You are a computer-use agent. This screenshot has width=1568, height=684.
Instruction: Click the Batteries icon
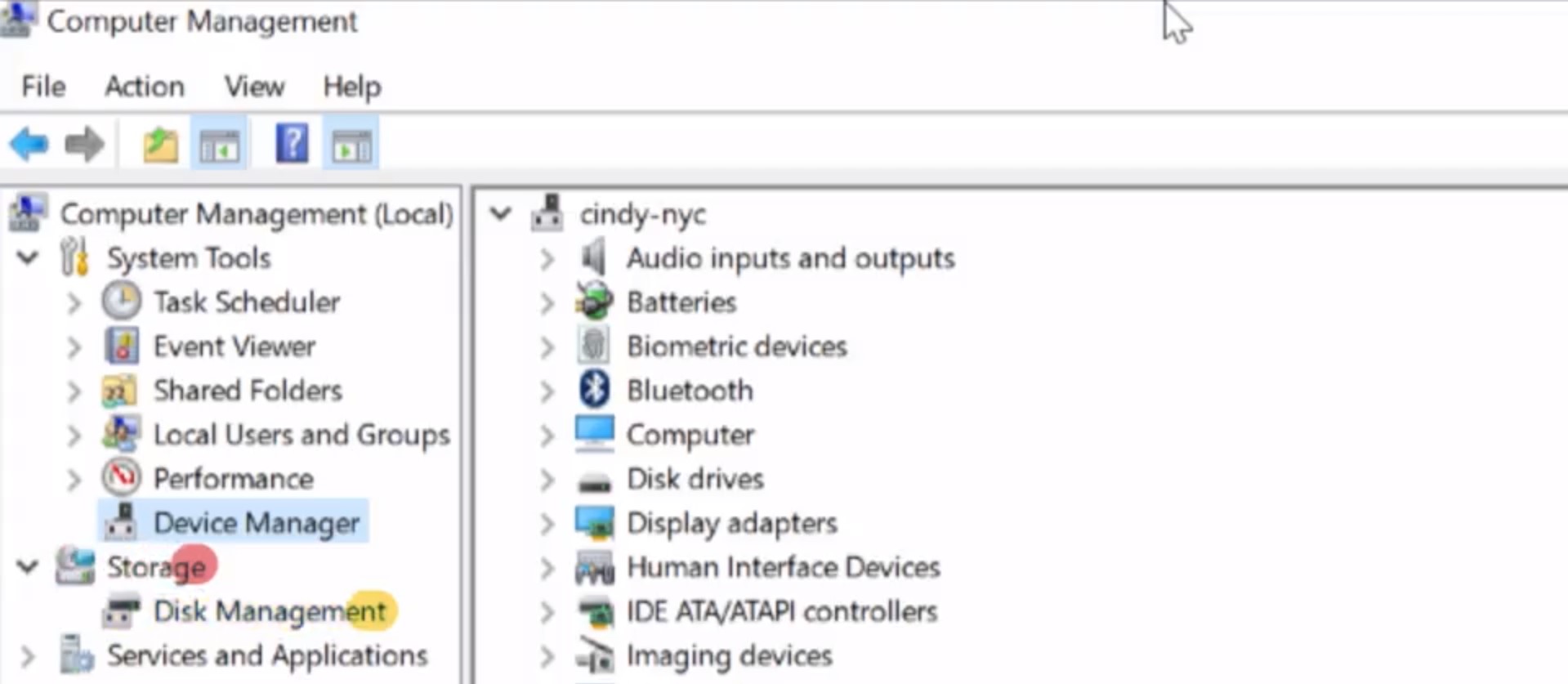click(x=594, y=302)
